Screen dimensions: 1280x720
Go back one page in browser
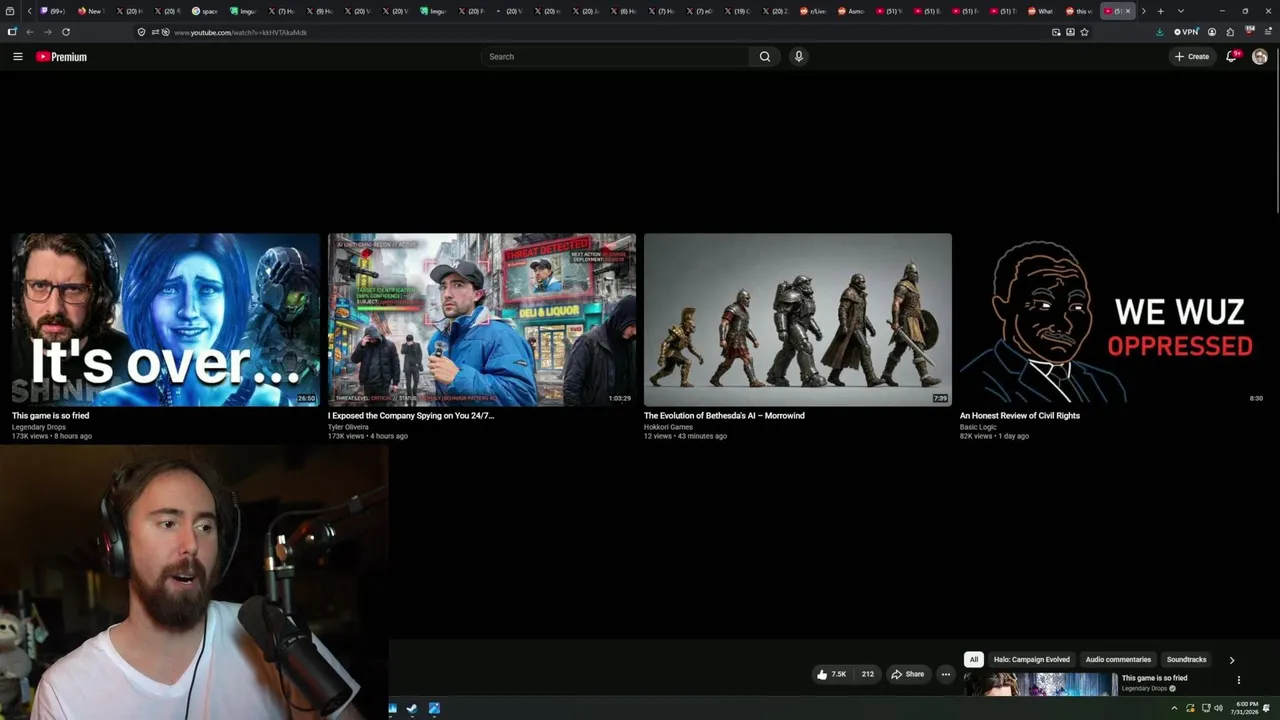pyautogui.click(x=30, y=32)
